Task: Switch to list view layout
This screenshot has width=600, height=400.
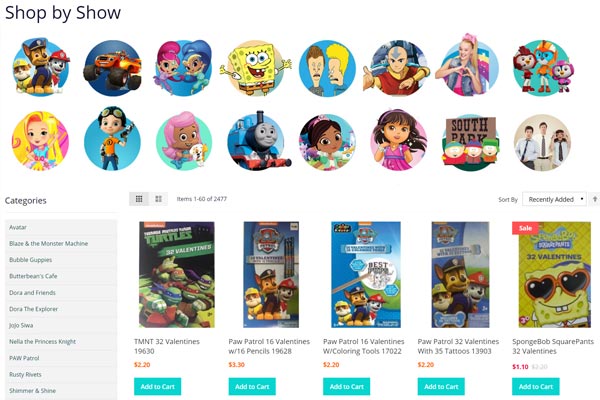Action: pyautogui.click(x=158, y=199)
